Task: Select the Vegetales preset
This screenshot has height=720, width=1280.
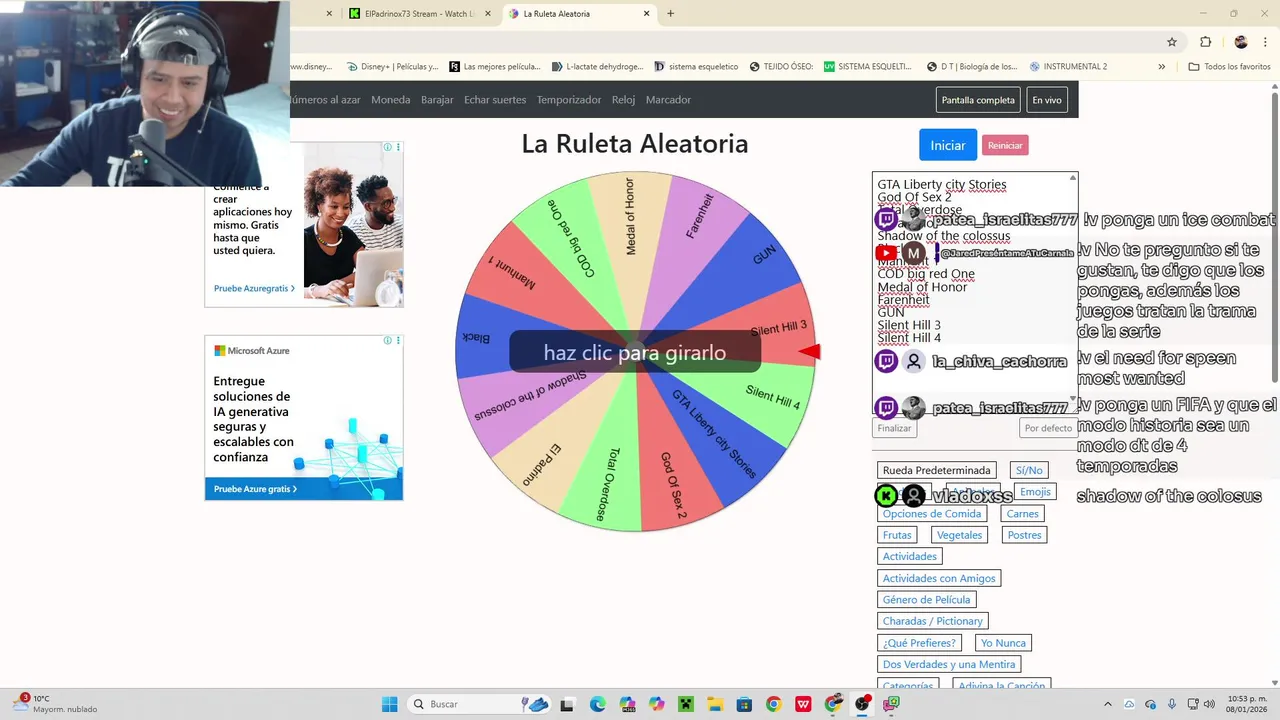Action: 959,535
